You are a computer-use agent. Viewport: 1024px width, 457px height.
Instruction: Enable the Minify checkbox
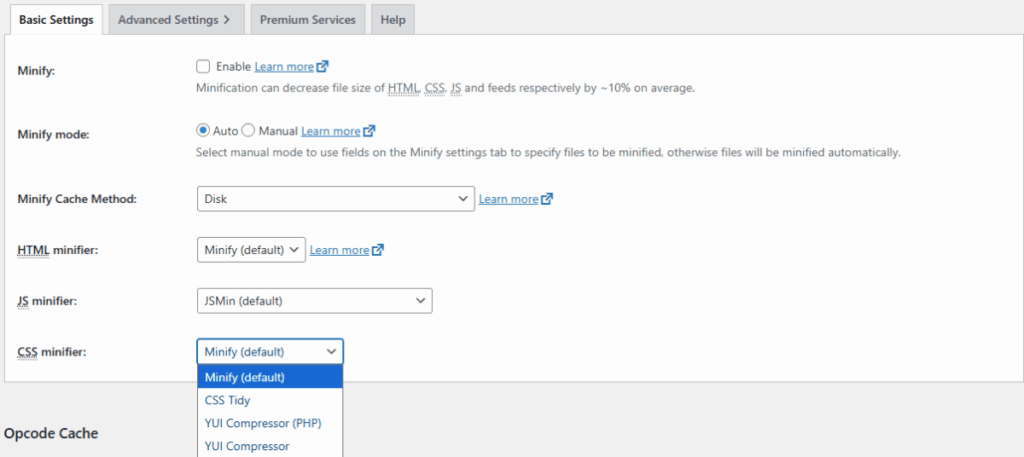tap(203, 67)
